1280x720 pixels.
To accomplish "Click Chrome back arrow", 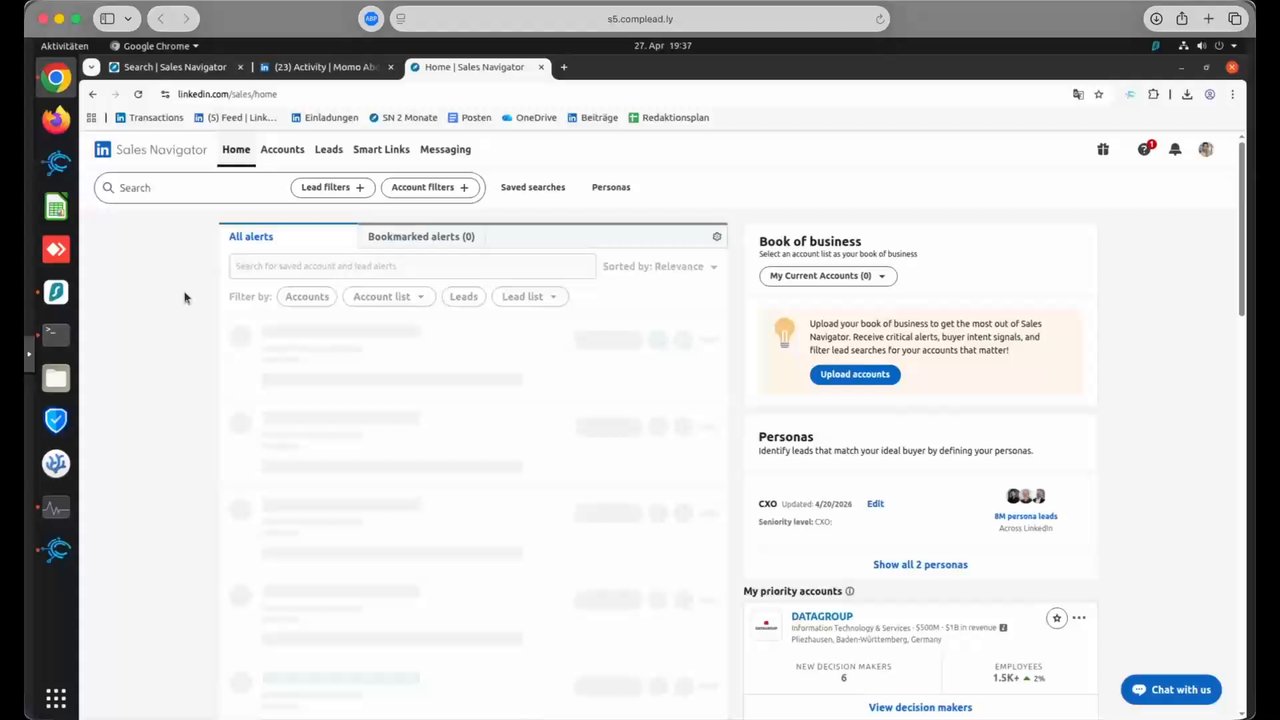I will point(93,94).
